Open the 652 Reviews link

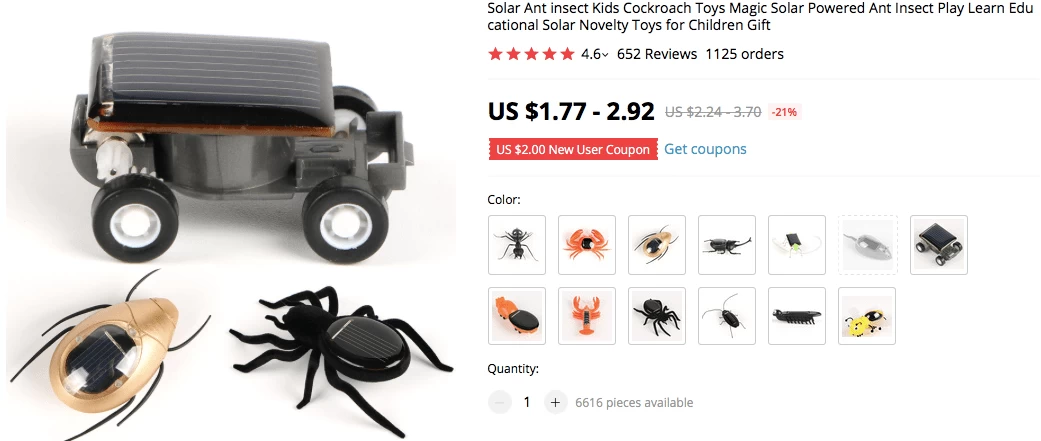(657, 54)
